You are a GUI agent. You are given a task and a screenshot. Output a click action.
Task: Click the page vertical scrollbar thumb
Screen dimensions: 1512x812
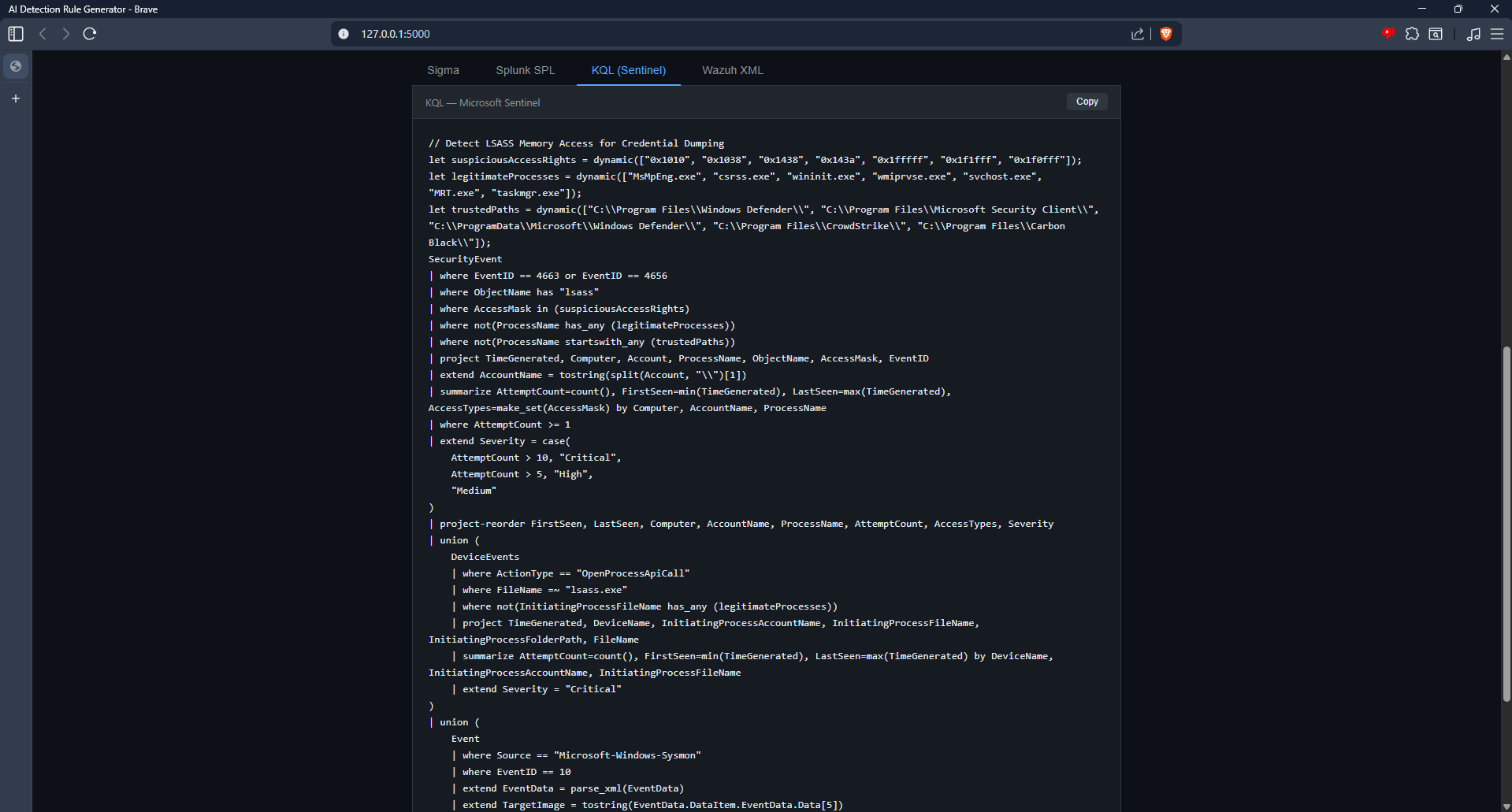[1506, 524]
